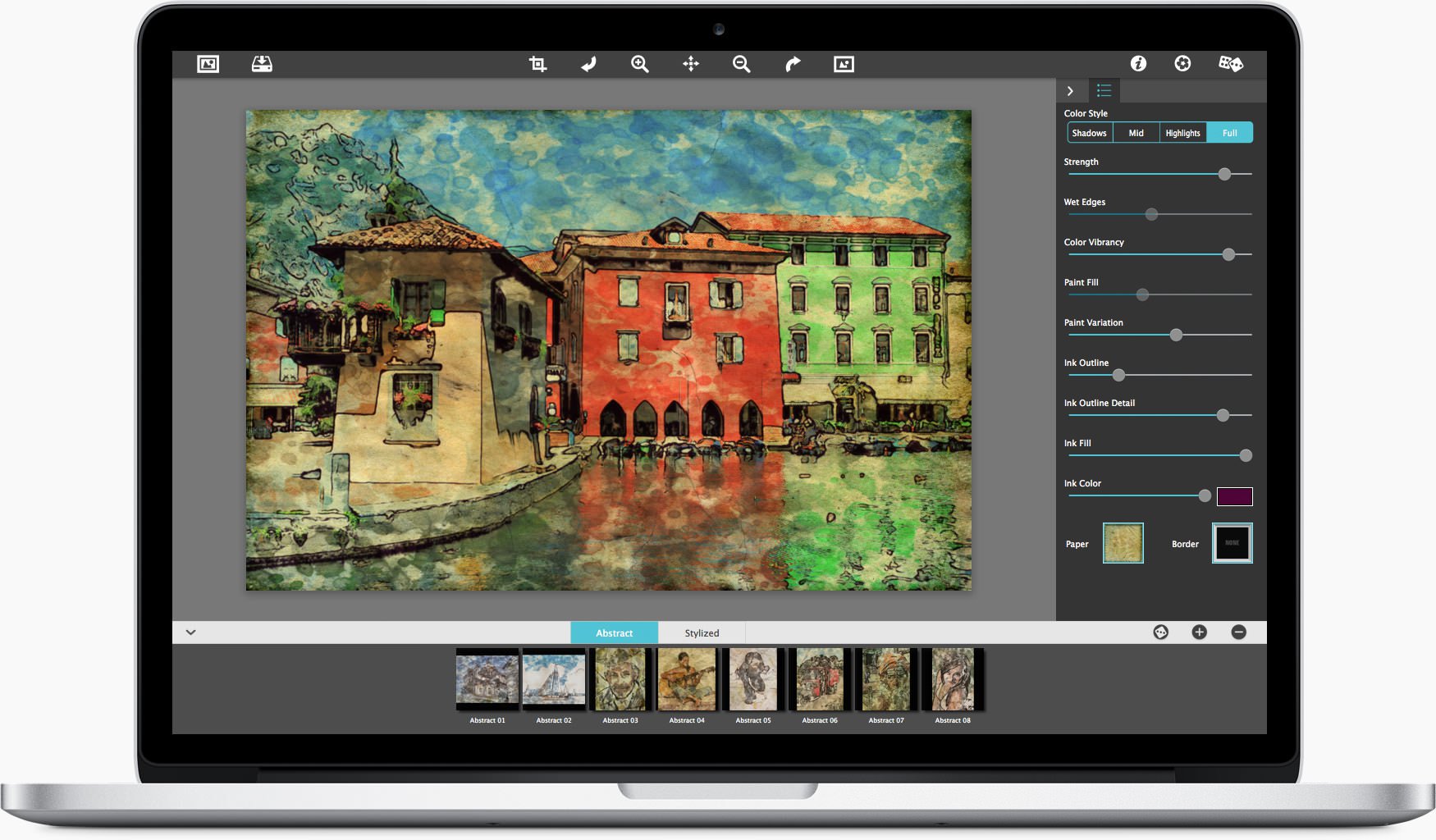Switch color style to Highlights
1436x840 pixels.
tap(1182, 132)
